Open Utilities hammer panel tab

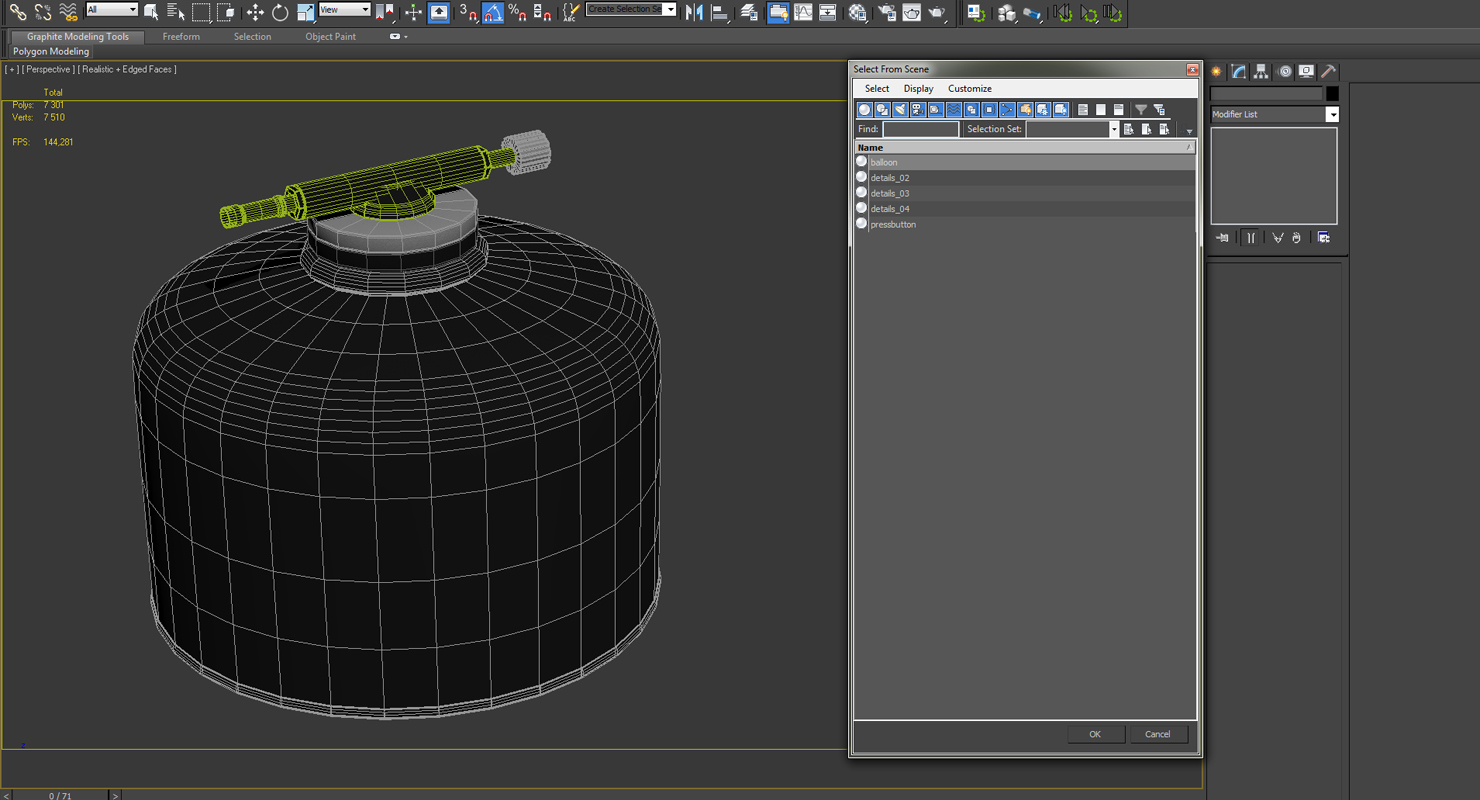[x=1328, y=71]
